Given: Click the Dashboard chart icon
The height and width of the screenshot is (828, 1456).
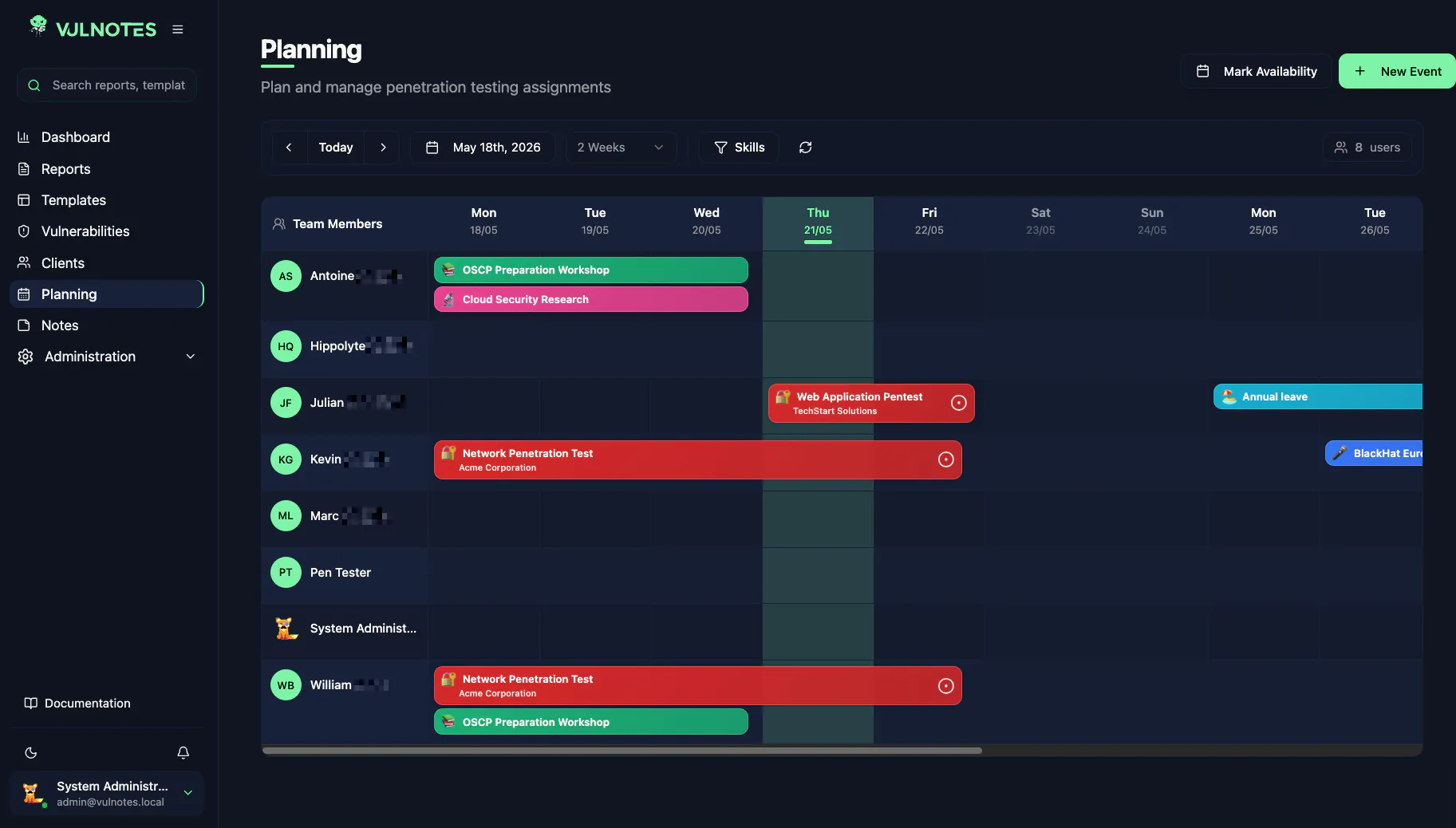Looking at the screenshot, I should pos(24,137).
